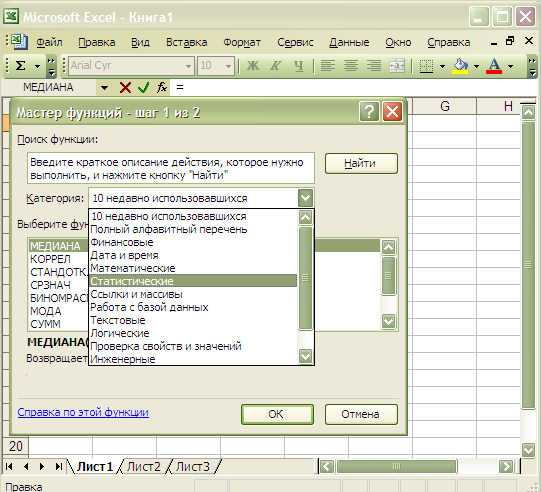The image size is (541, 492).
Task: Select КОРРЕЛ function in list
Action: (x=50, y=259)
